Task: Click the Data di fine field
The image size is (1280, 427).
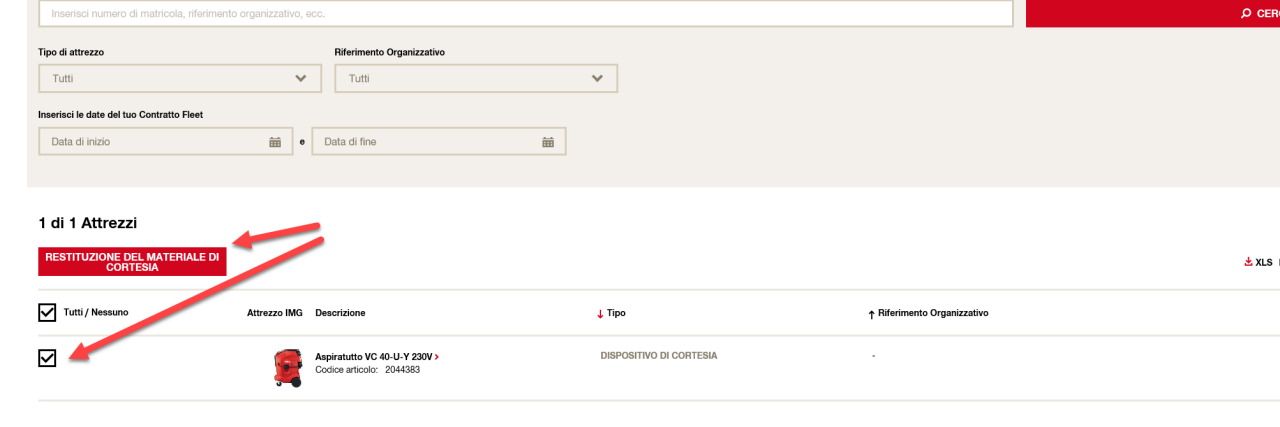Action: 438,142
